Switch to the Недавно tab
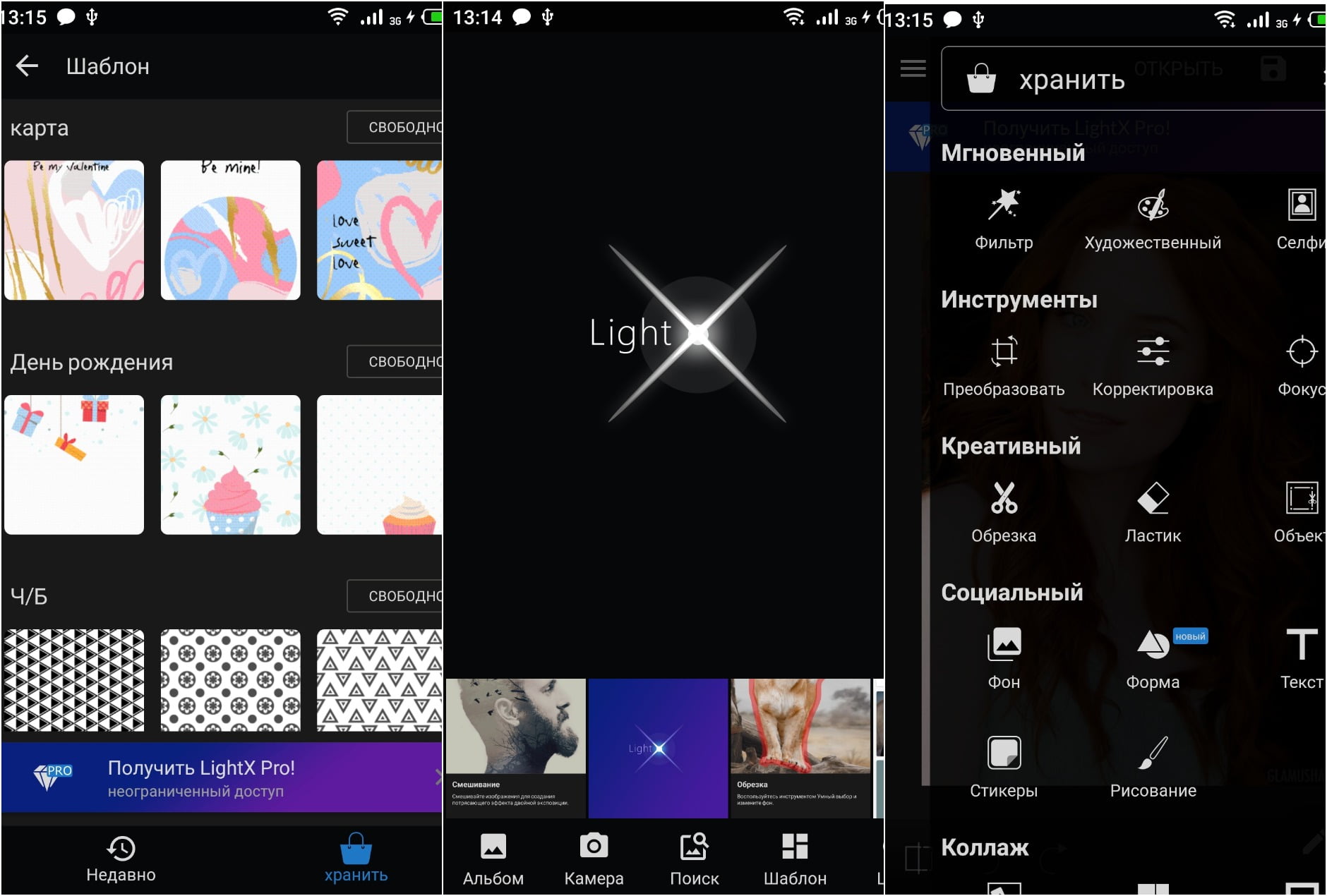This screenshot has height=896, width=1327. pos(121,859)
